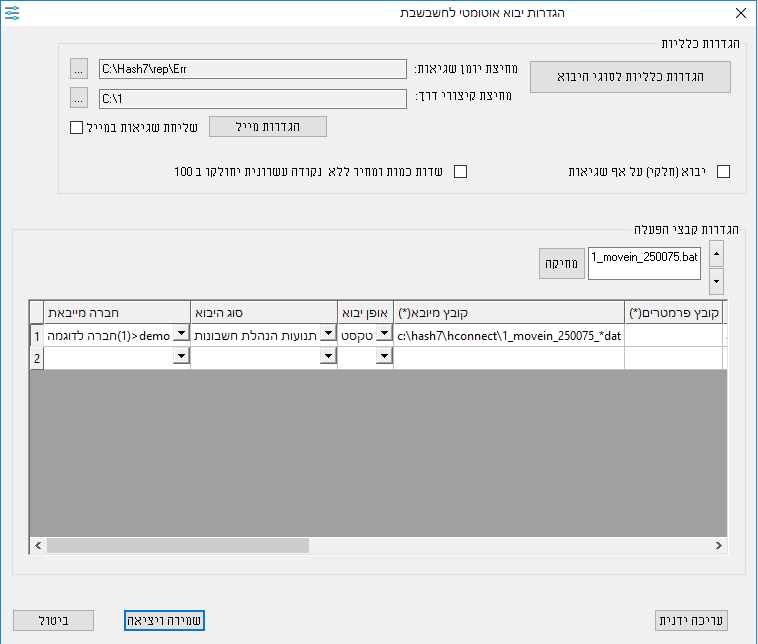Browse for the shortcuts folder (C:\1)

(79, 98)
